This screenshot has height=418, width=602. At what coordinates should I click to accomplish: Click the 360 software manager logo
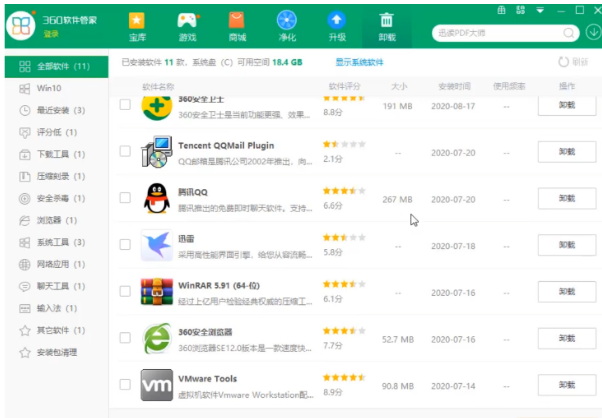pyautogui.click(x=20, y=26)
